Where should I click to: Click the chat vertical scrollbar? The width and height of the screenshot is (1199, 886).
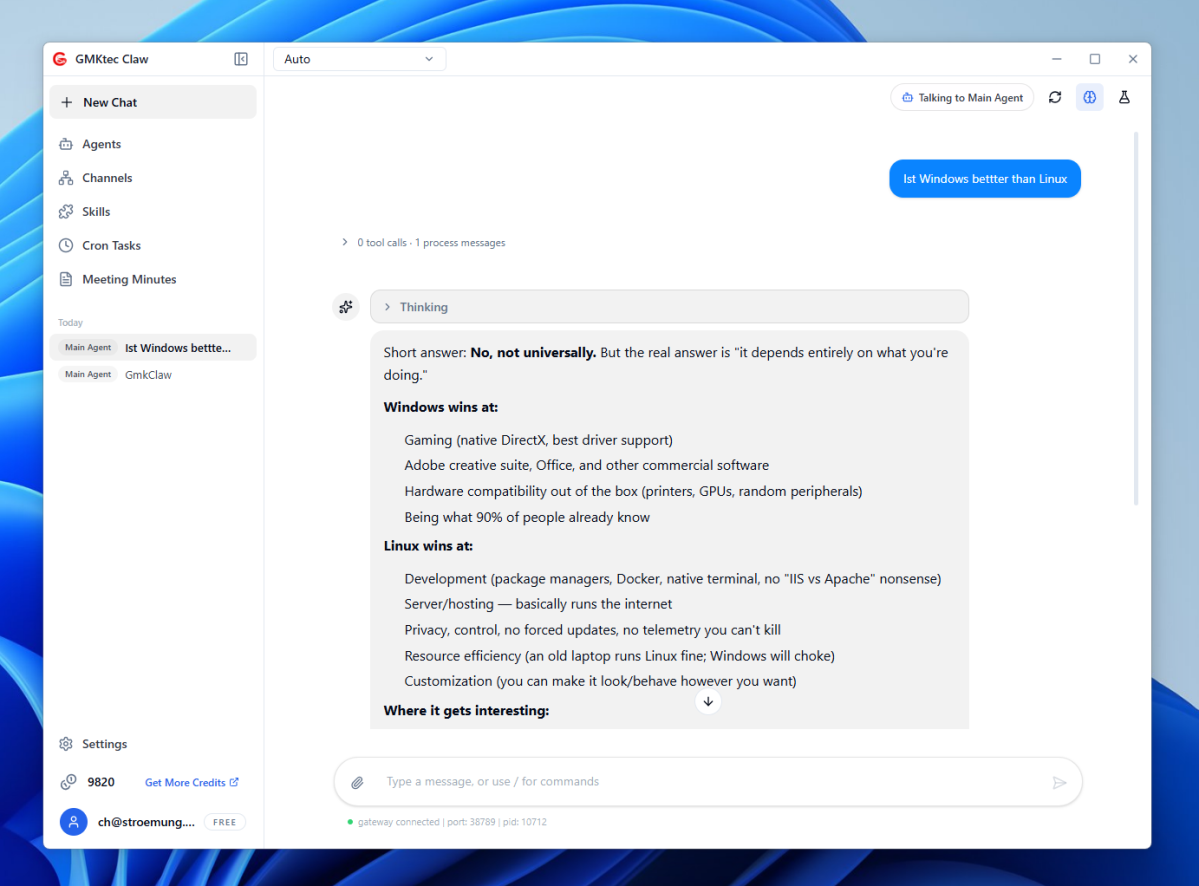click(1136, 319)
